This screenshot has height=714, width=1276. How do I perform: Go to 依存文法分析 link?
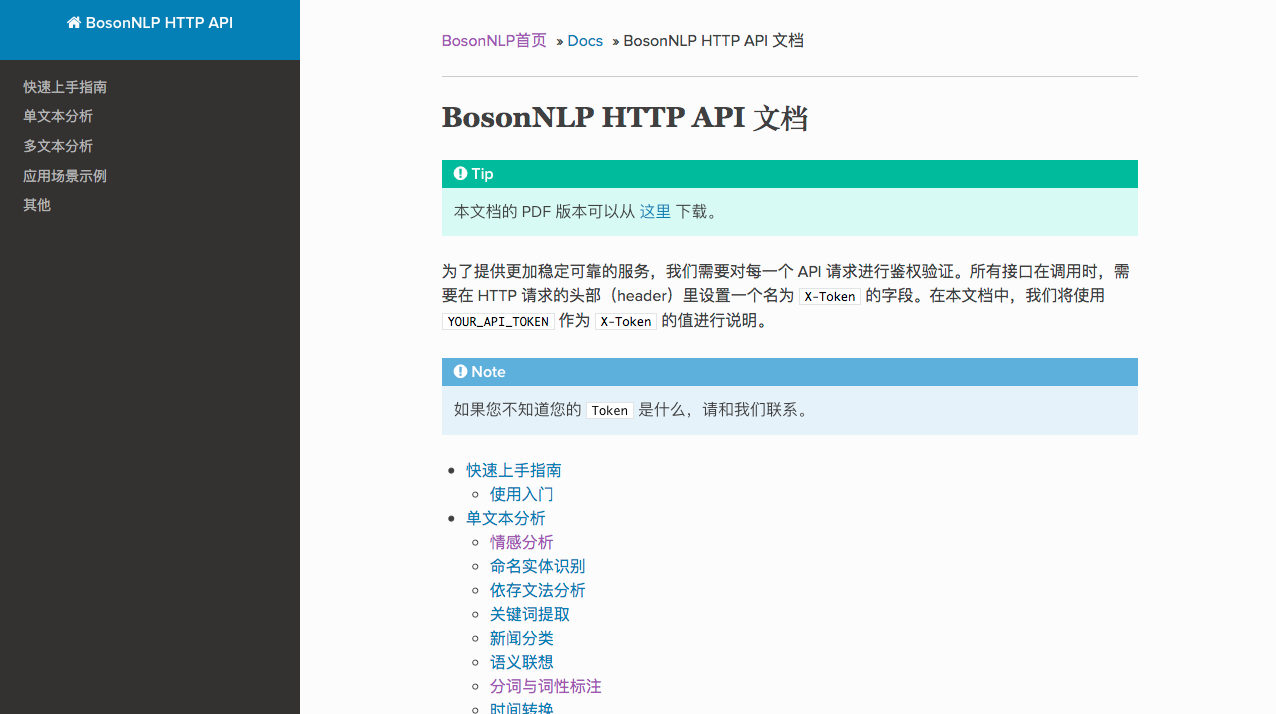pyautogui.click(x=538, y=590)
